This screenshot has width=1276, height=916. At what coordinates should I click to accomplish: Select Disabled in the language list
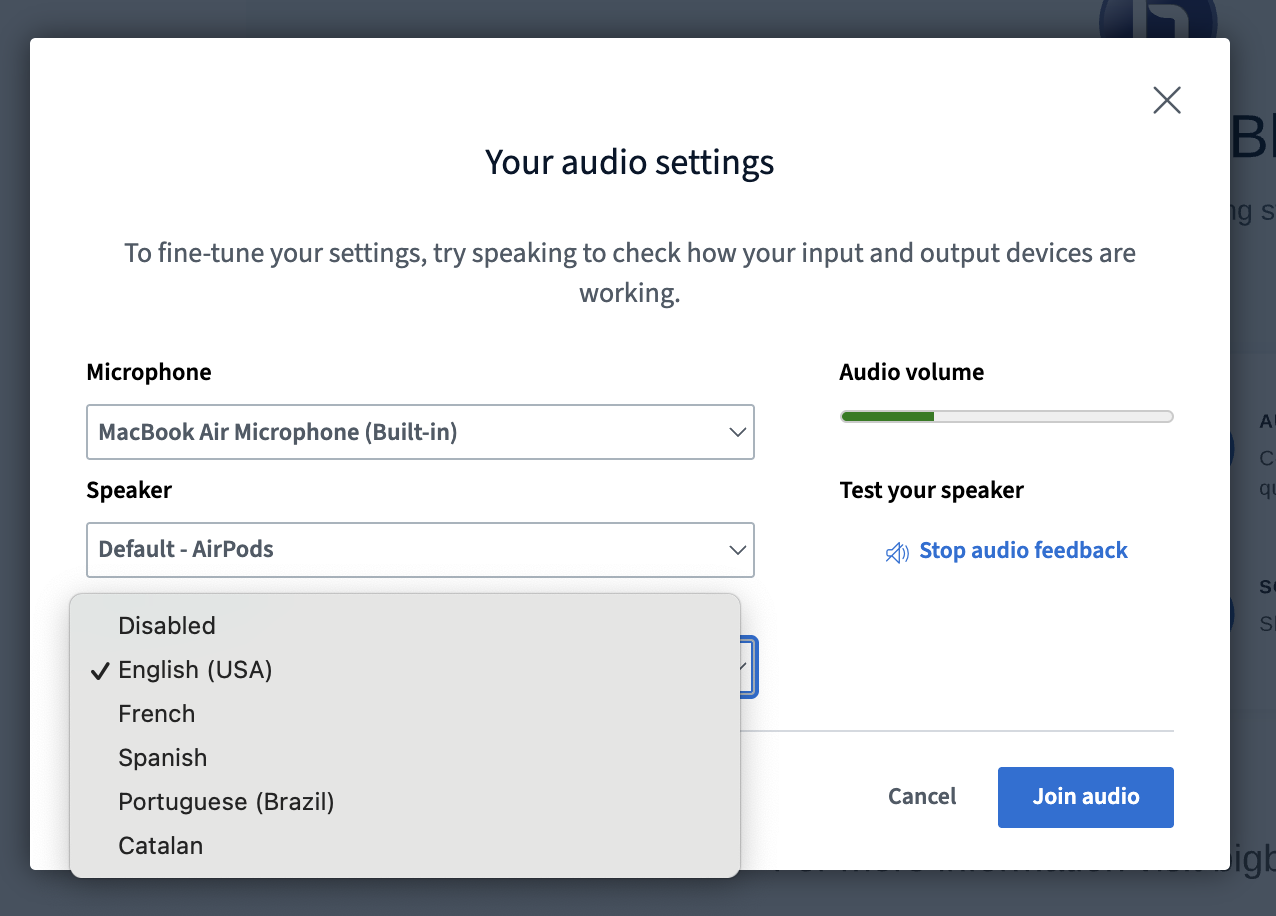(x=405, y=626)
